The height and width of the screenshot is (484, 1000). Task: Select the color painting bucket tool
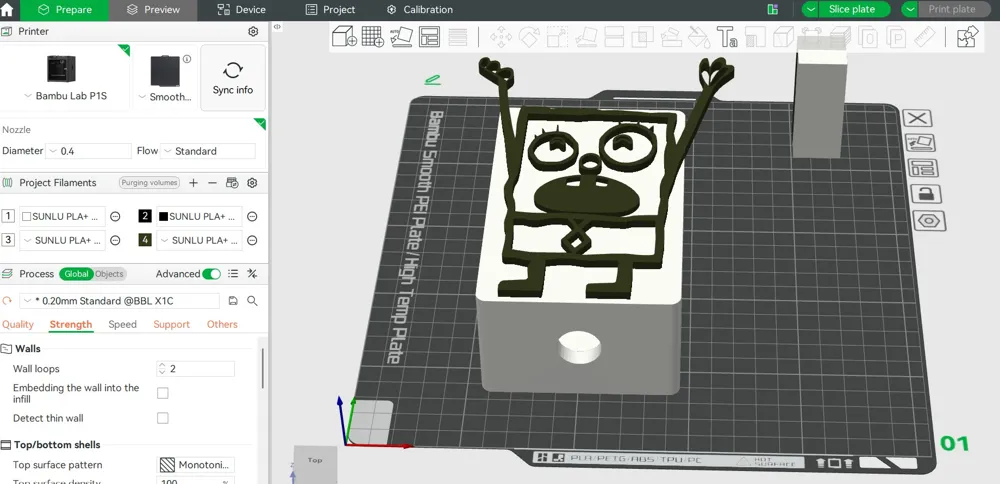pos(699,36)
